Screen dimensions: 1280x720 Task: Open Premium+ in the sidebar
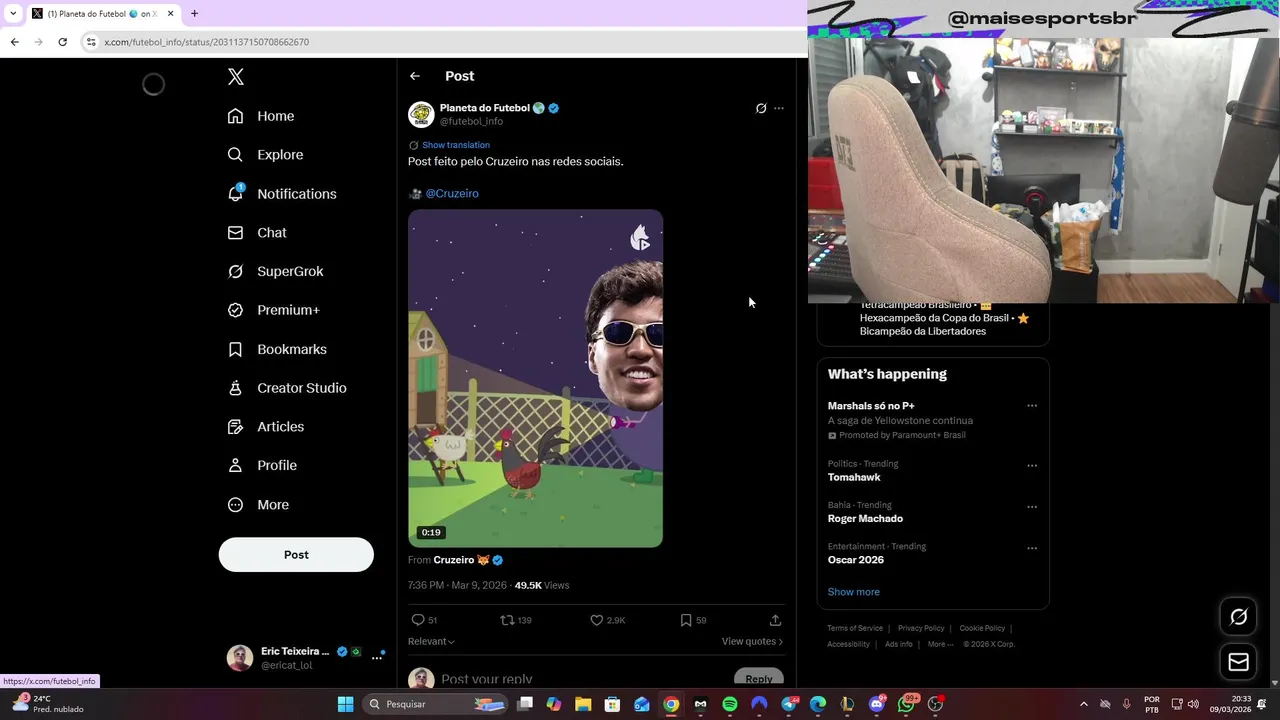[x=273, y=310]
